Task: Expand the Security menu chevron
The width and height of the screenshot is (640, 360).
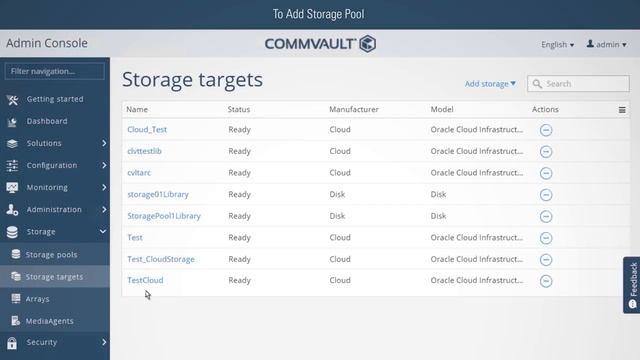Action: [x=104, y=342]
